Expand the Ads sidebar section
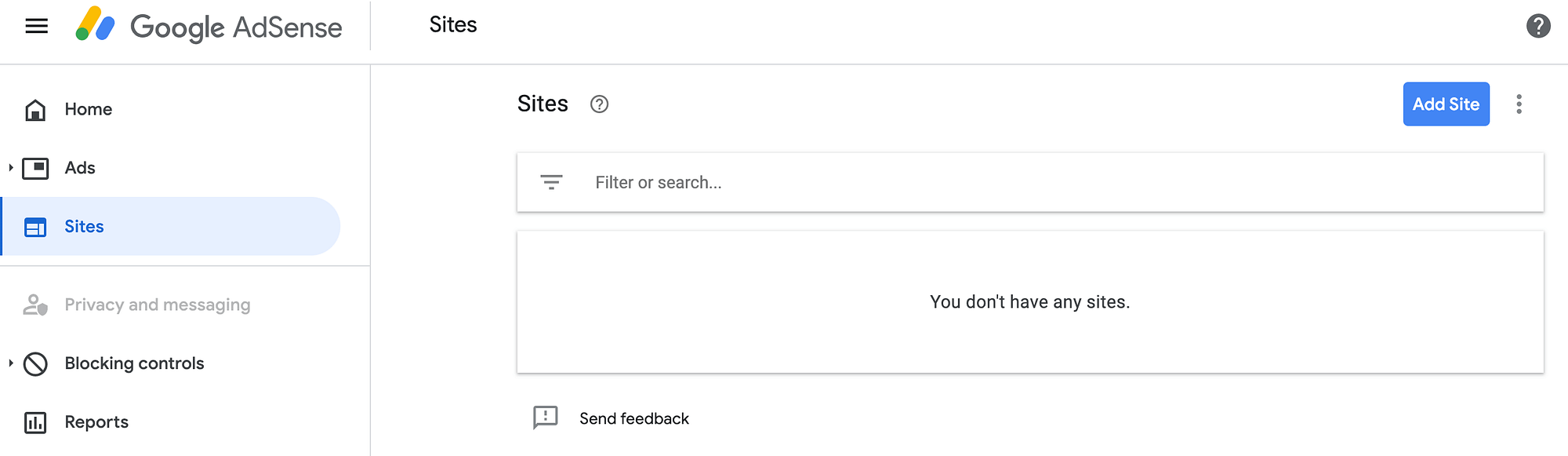The width and height of the screenshot is (1568, 456). 10,167
